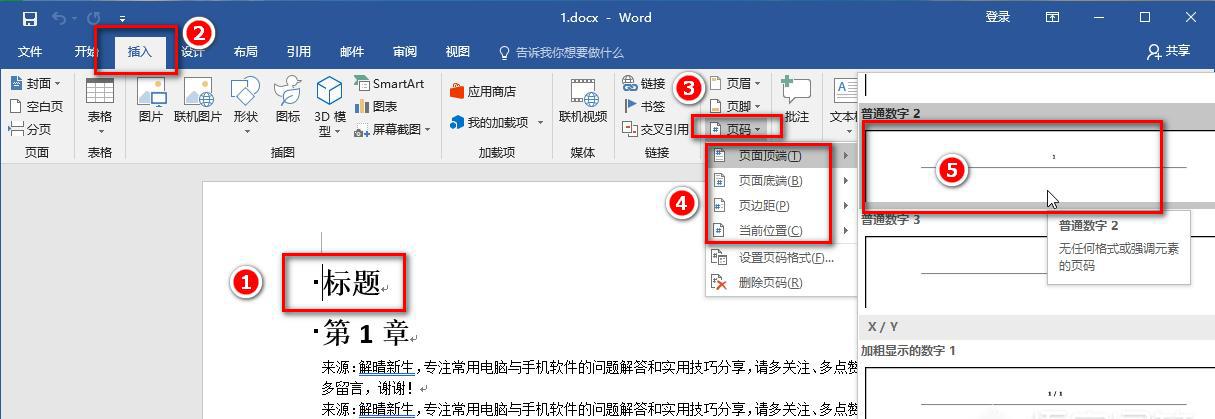Open the 屏幕截图 screenshot dropdown
This screenshot has width=1215, height=419.
(393, 129)
